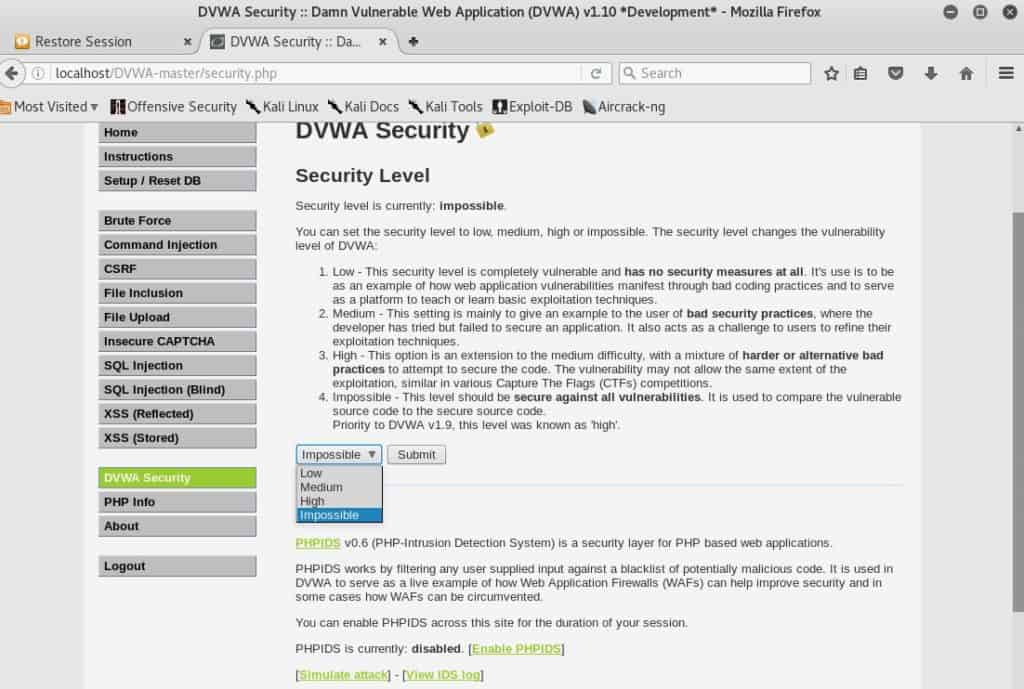The width and height of the screenshot is (1024, 689).
Task: Close the Firefox window
Action: pos(1010,12)
